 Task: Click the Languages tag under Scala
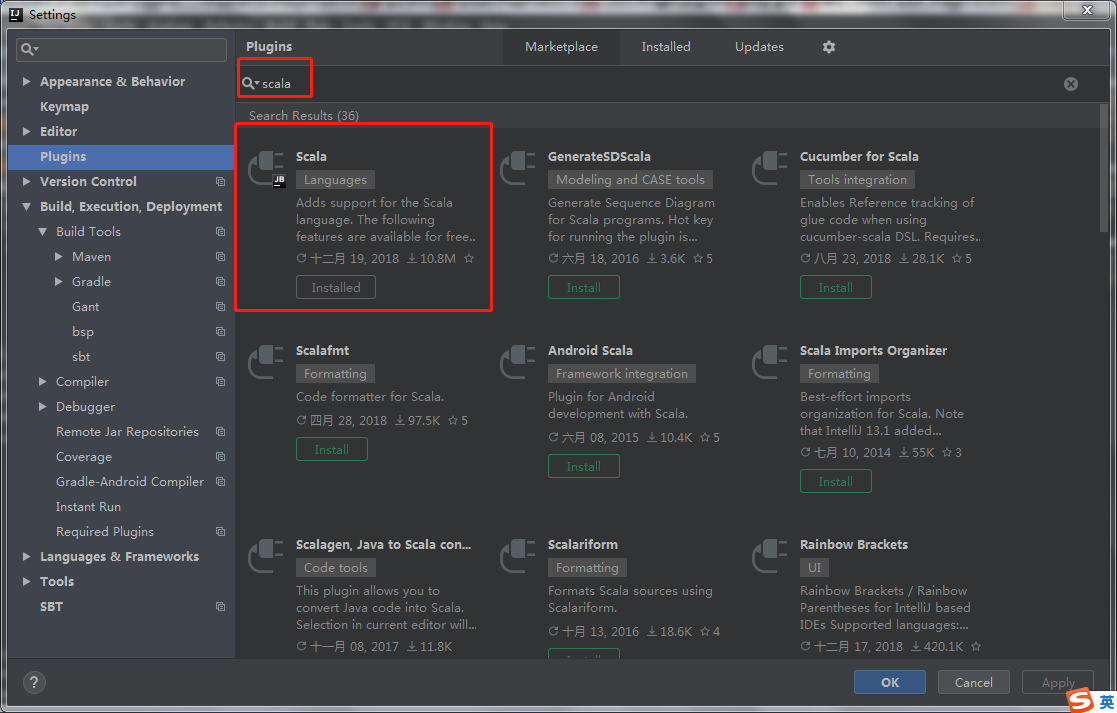pos(335,180)
